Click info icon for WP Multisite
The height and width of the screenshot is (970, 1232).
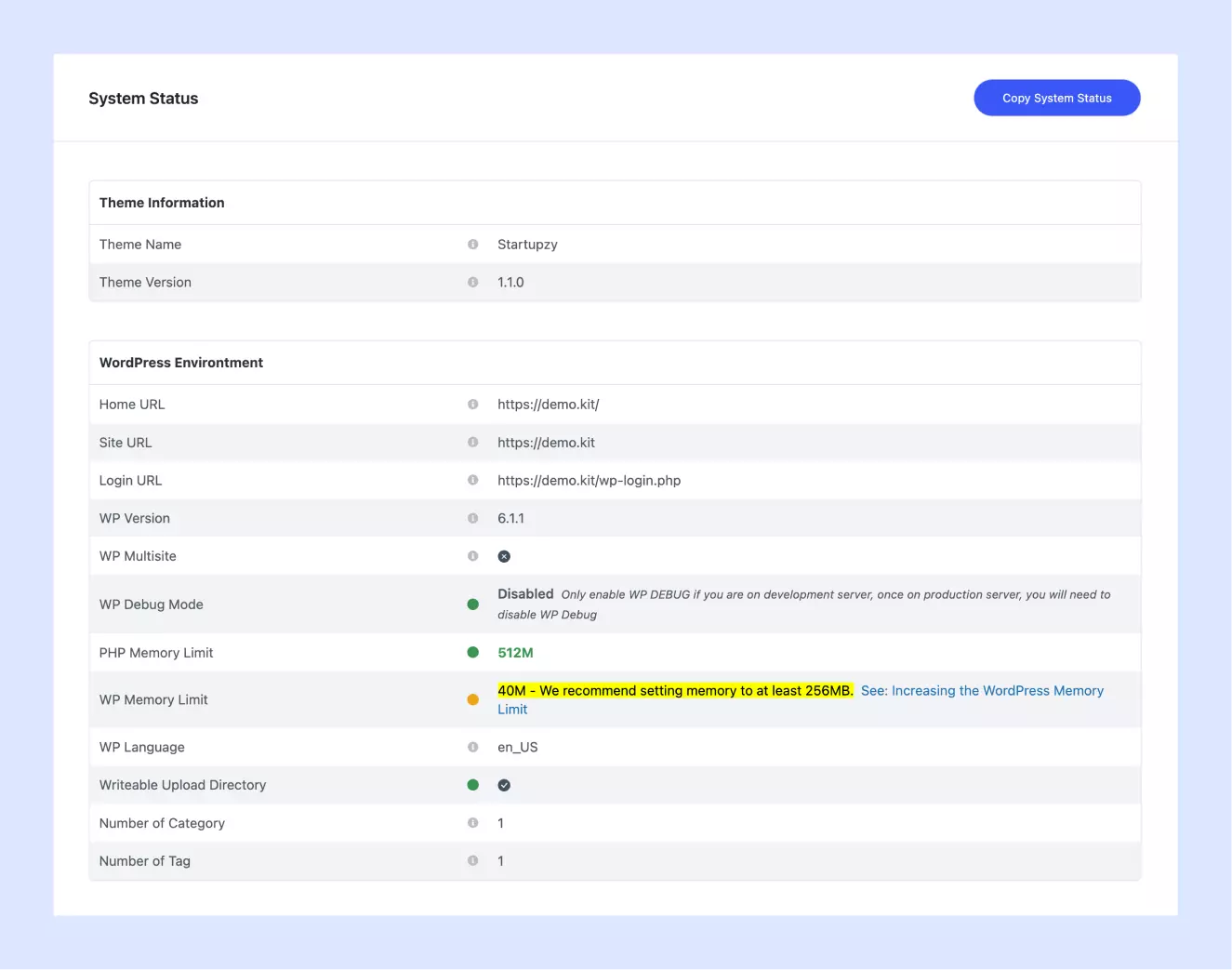click(x=472, y=556)
